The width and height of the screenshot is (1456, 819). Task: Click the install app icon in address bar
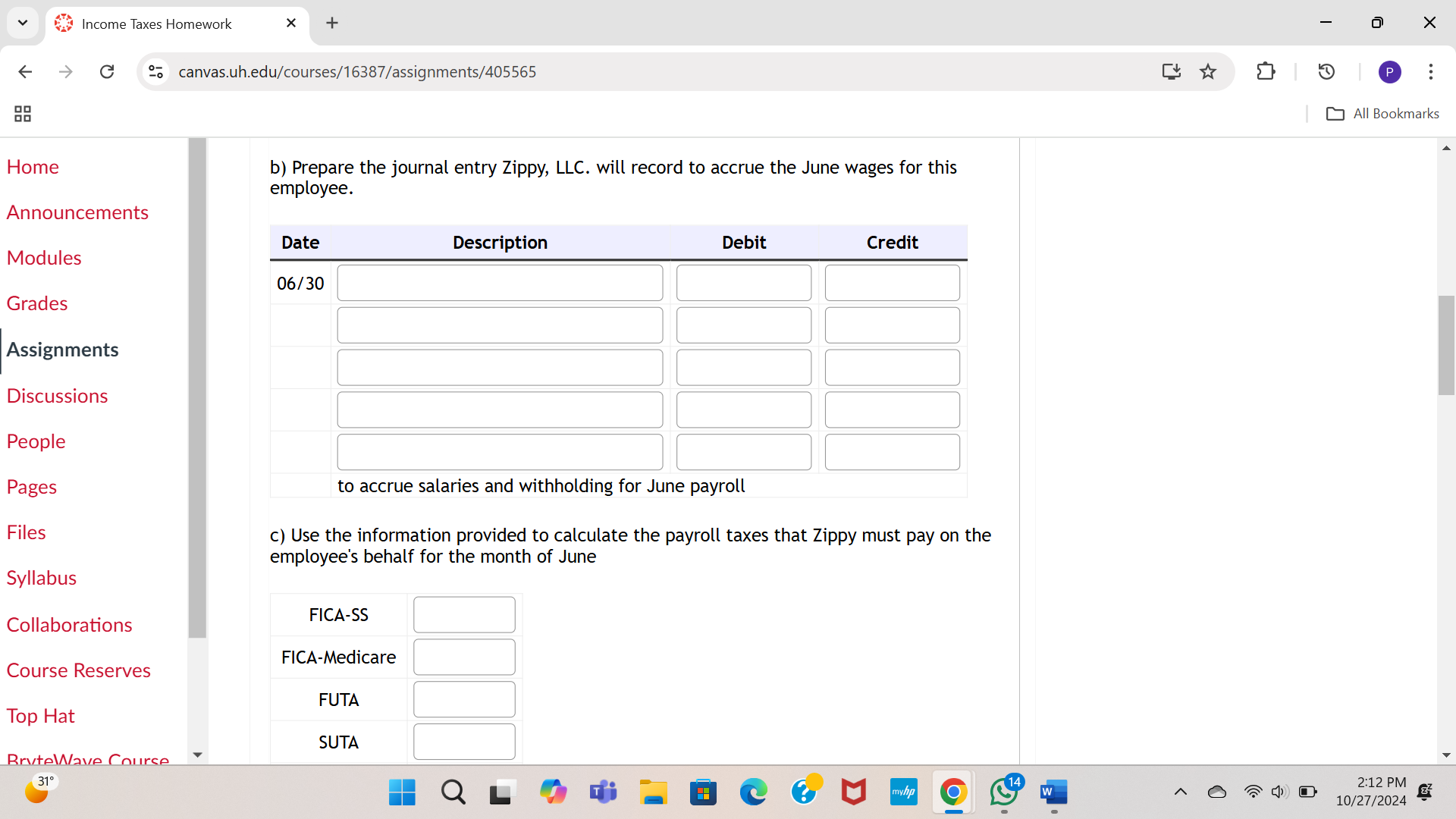(1171, 71)
